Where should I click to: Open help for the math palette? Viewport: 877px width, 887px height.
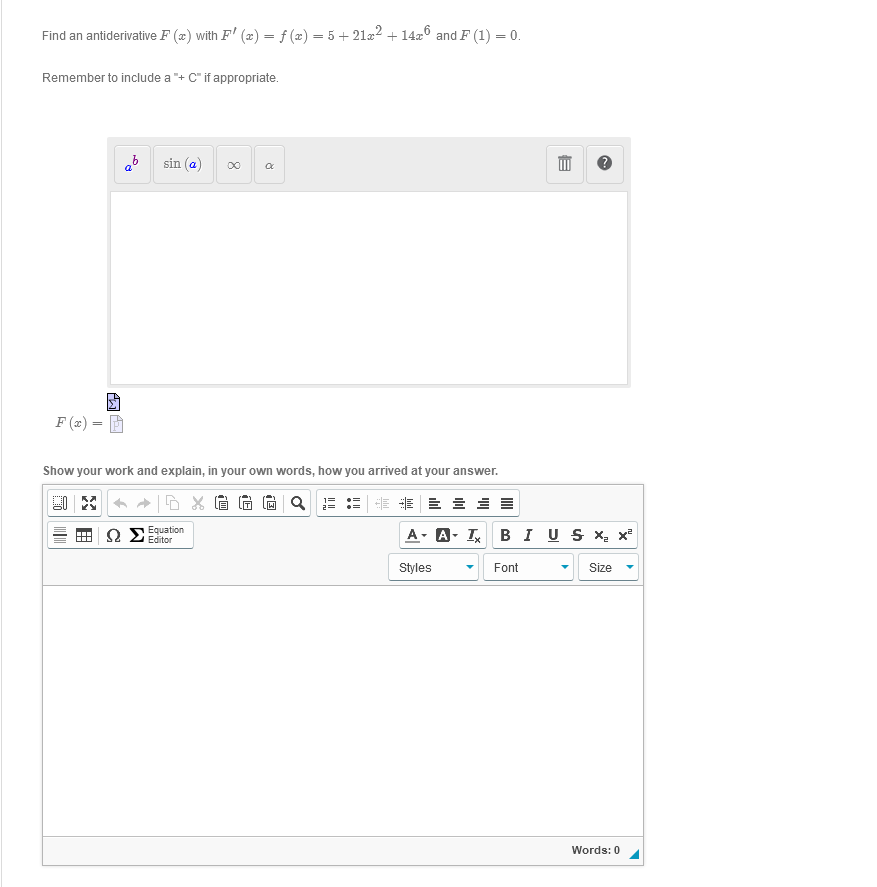coord(604,164)
